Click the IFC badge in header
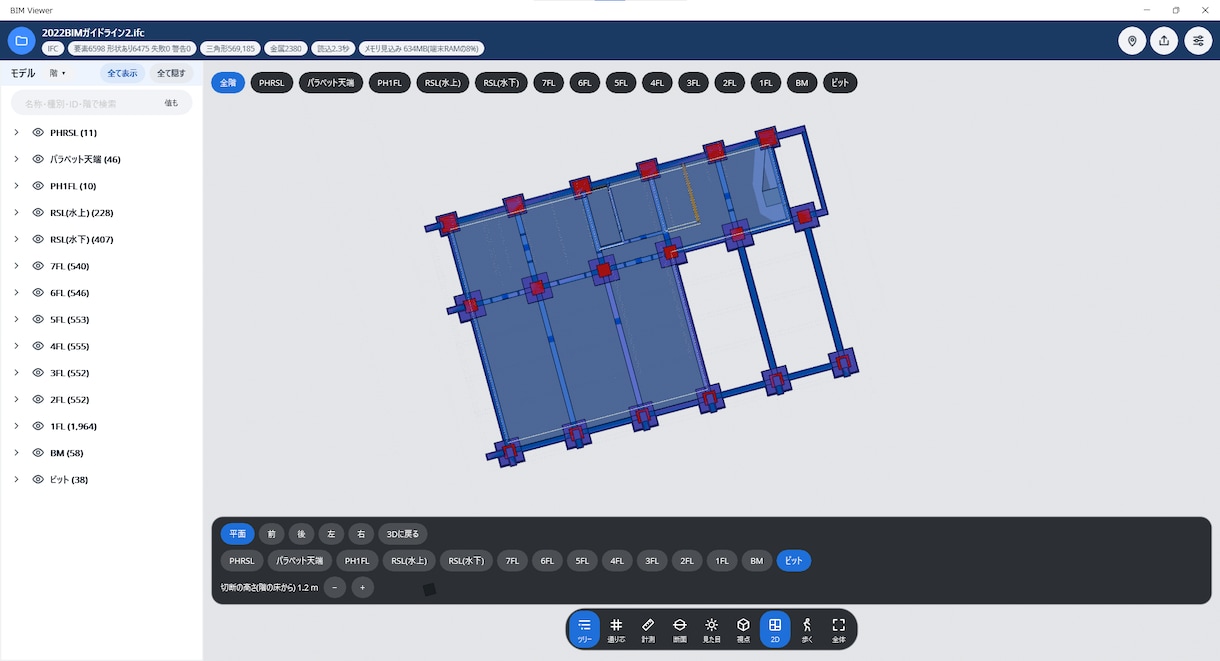 (54, 48)
